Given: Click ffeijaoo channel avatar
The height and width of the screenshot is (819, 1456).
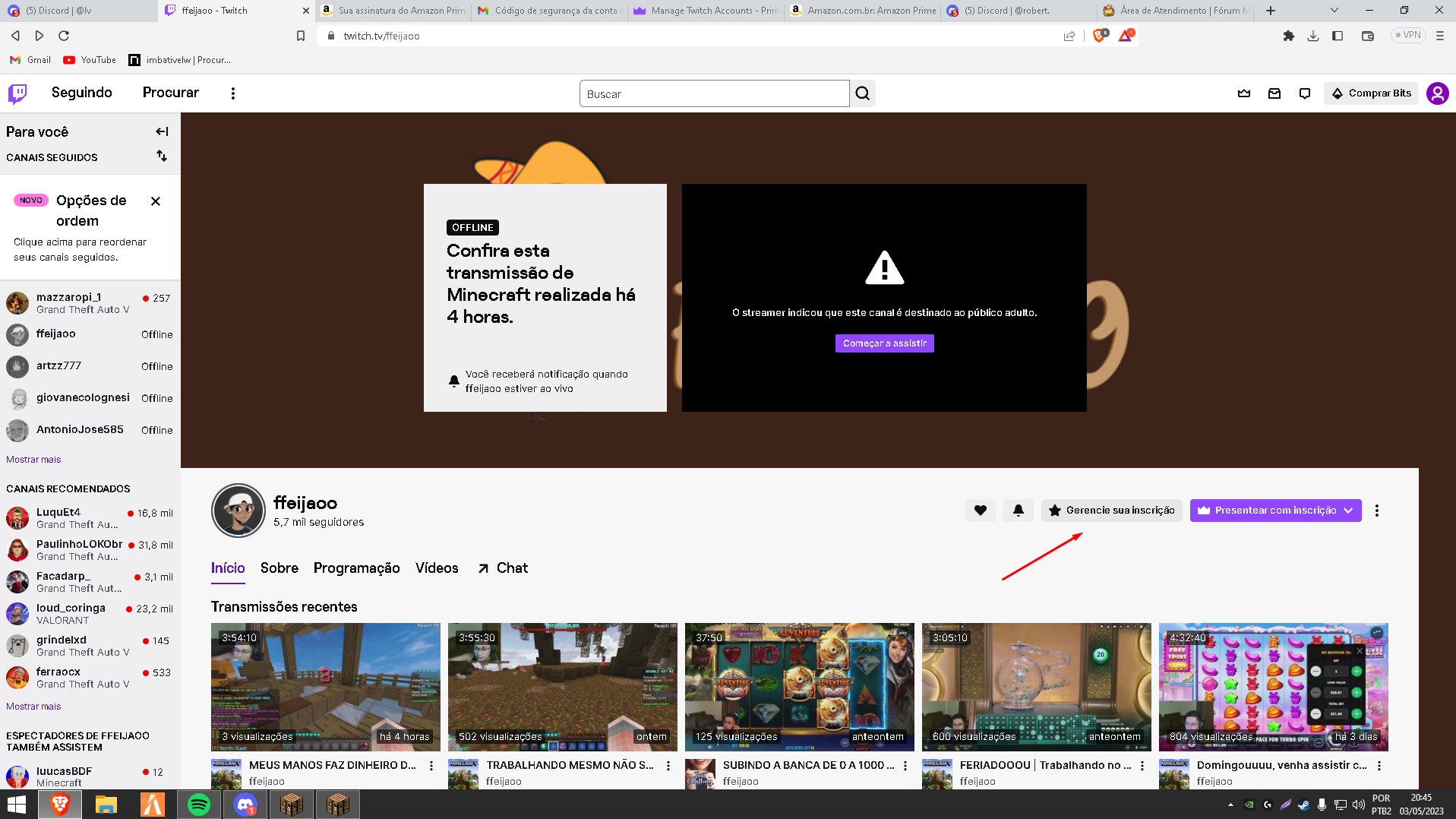Looking at the screenshot, I should [x=238, y=511].
